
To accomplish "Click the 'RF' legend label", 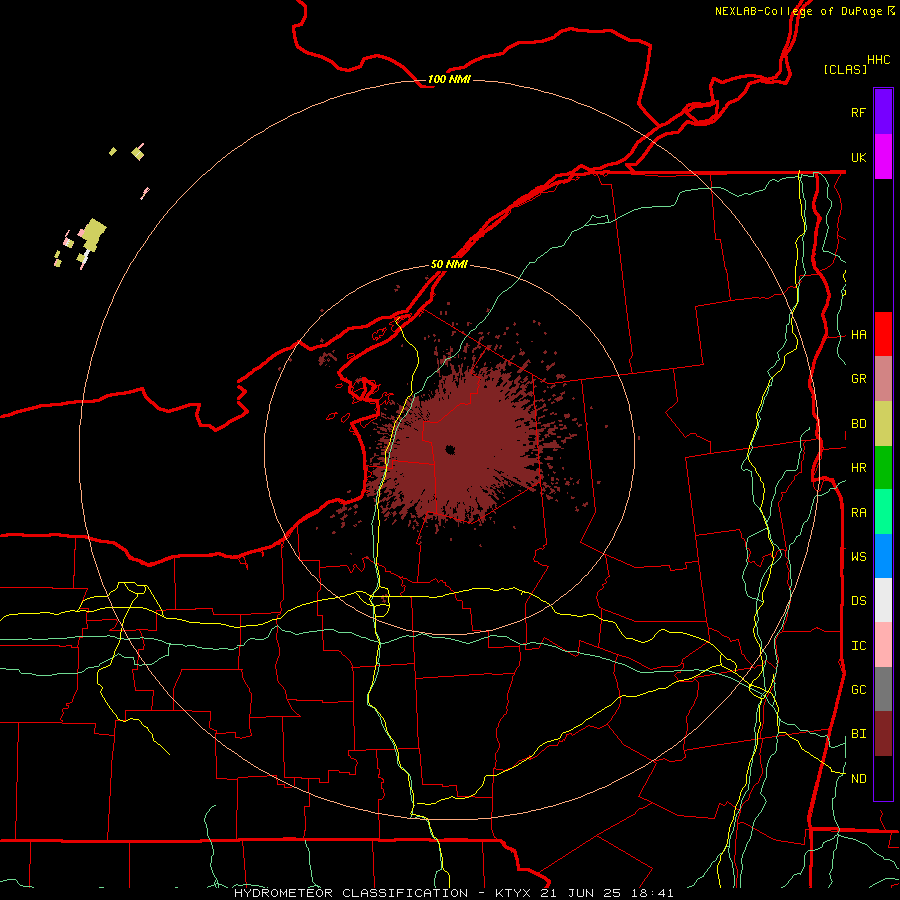I will [858, 112].
